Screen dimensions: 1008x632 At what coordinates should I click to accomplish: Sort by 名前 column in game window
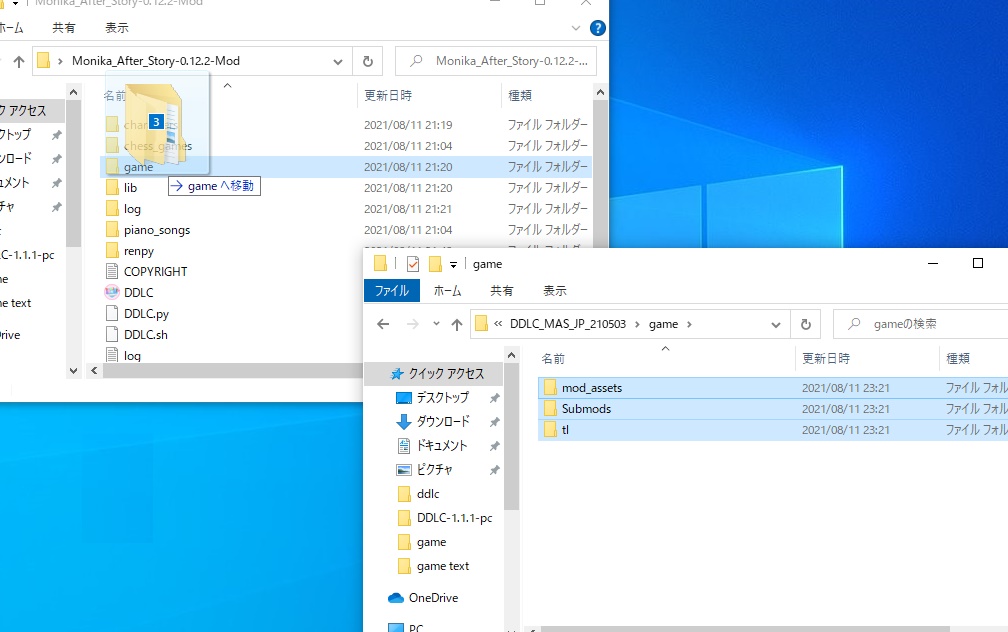click(553, 359)
